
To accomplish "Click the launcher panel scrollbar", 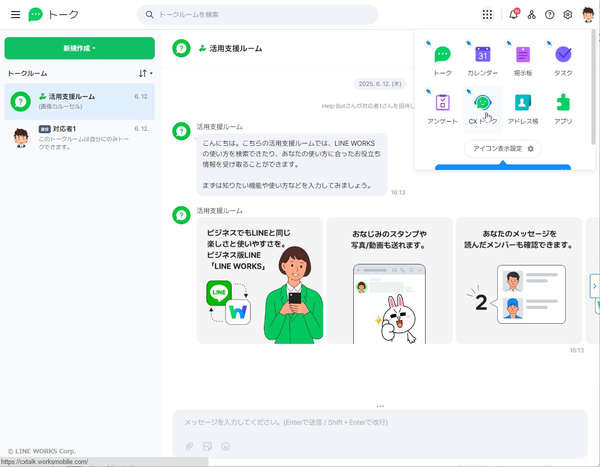I will [x=593, y=87].
